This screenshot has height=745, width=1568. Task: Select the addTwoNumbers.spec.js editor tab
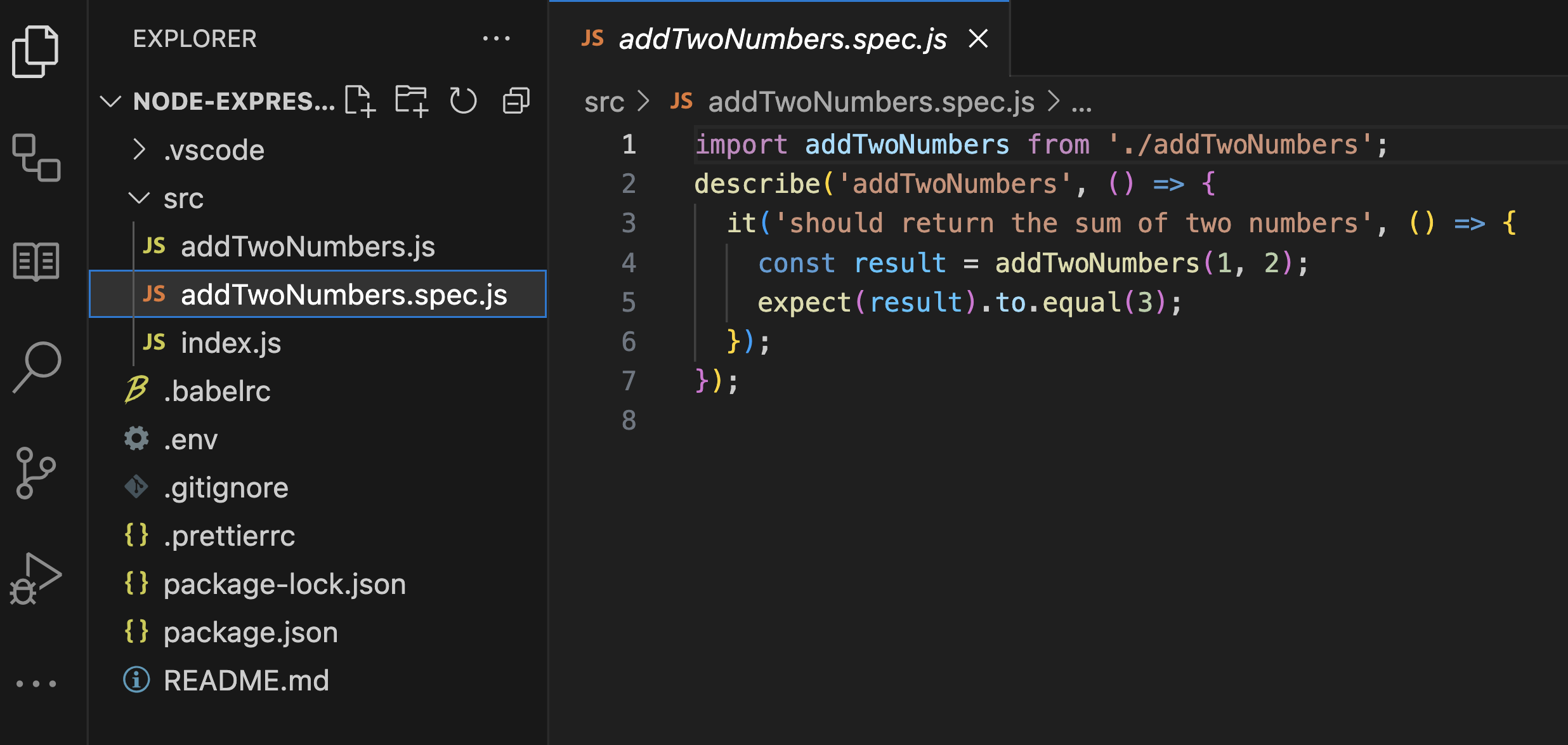click(781, 39)
